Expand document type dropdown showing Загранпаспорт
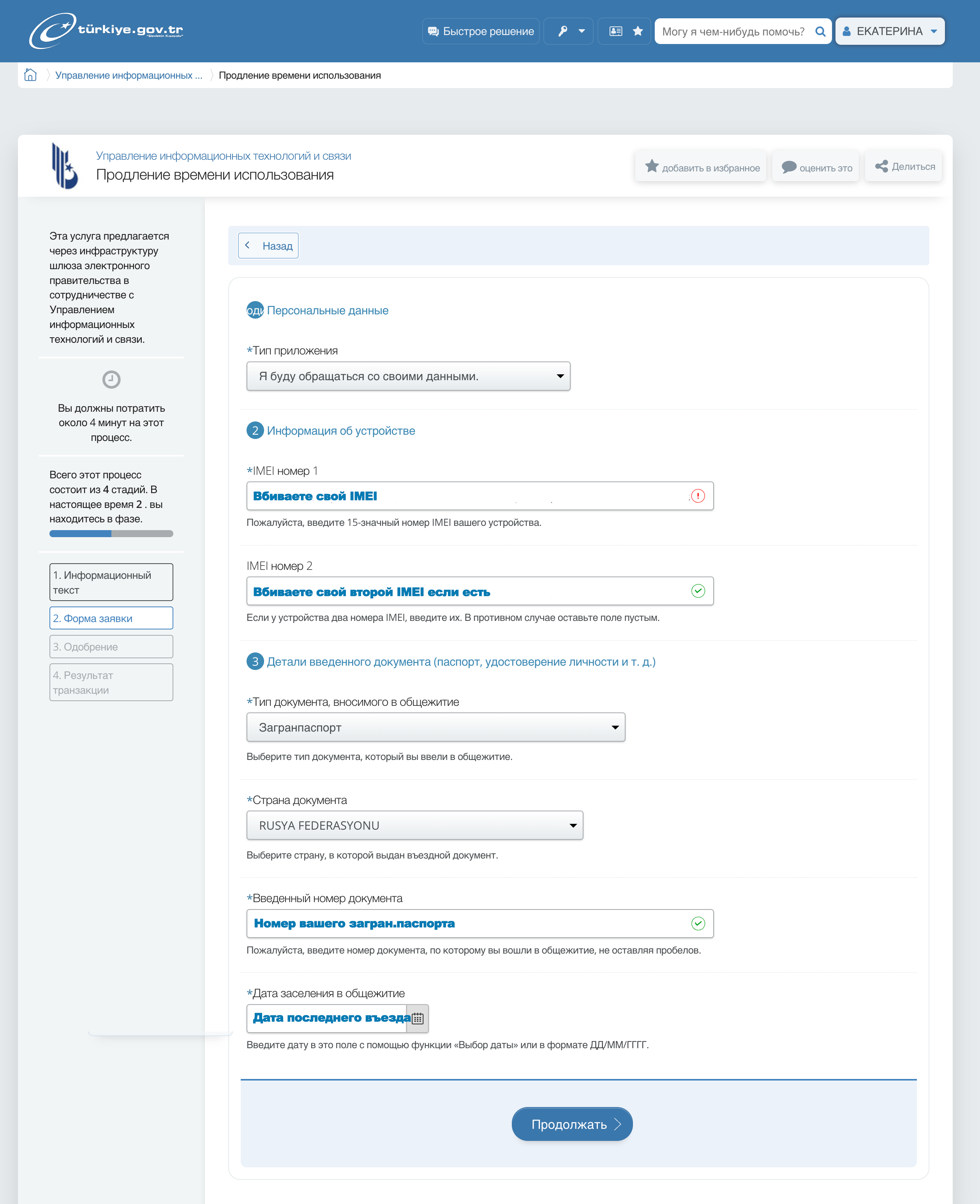The image size is (980, 1204). point(435,727)
